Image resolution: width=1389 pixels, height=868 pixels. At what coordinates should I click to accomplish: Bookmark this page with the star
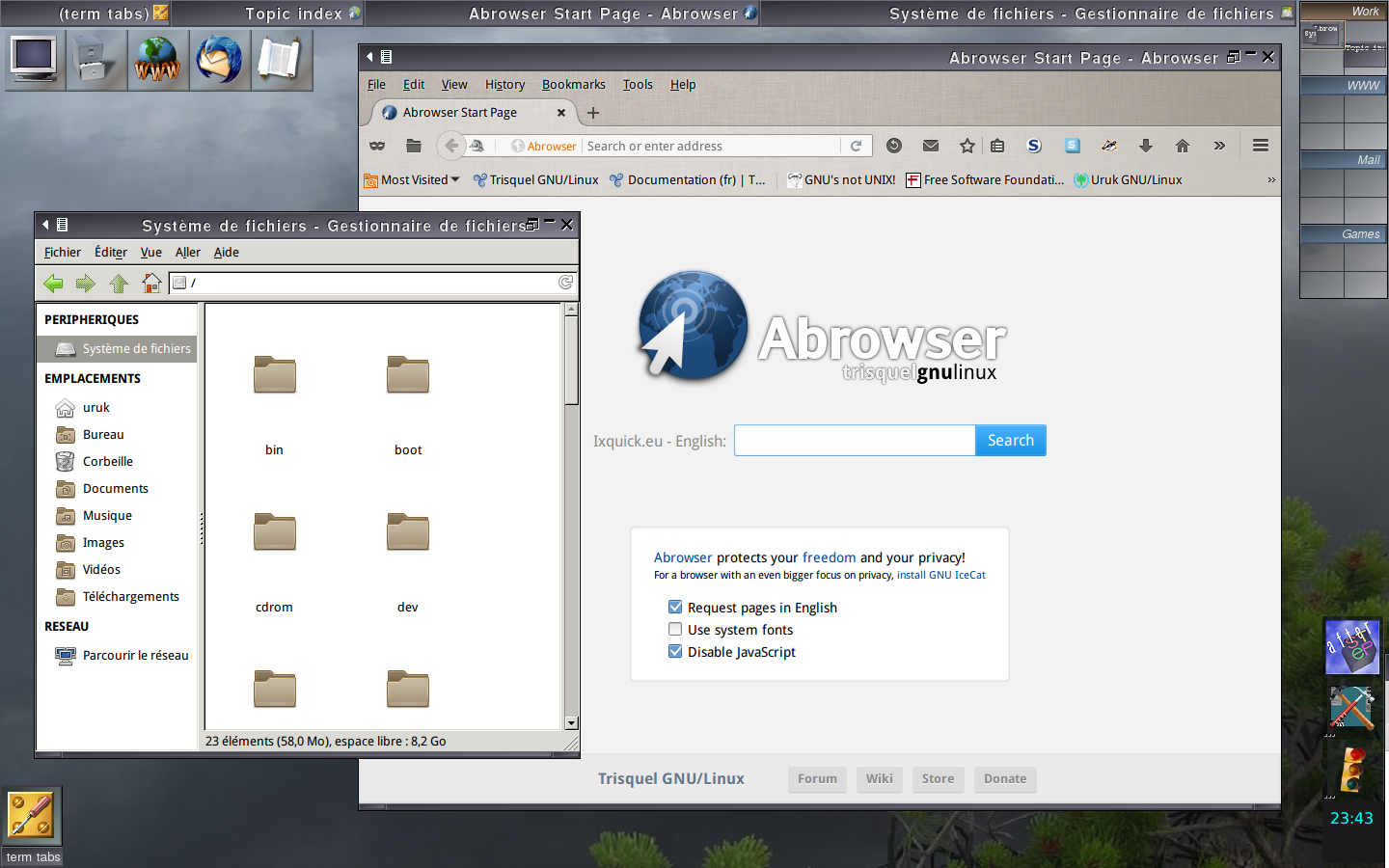[967, 146]
